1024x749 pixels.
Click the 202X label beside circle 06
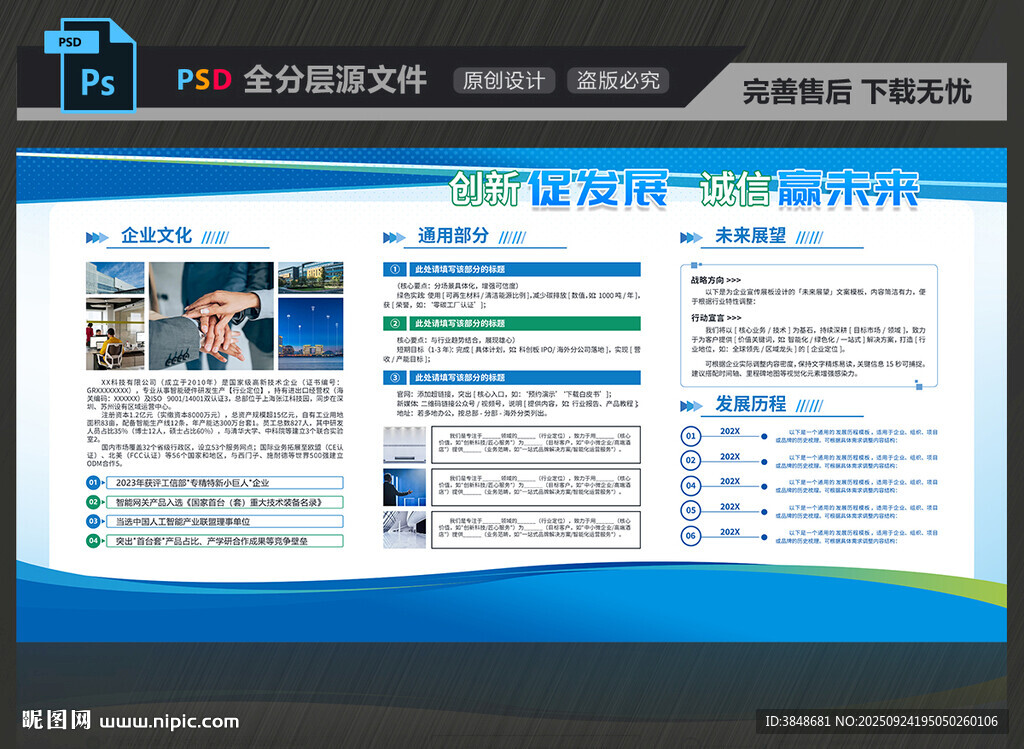click(x=729, y=532)
